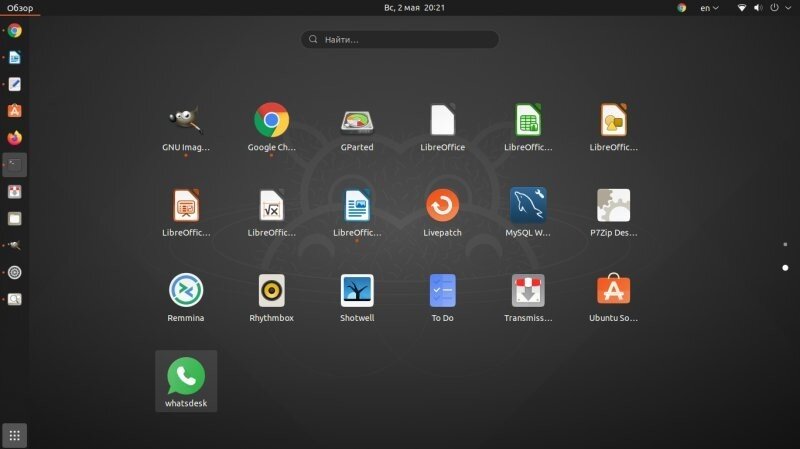Click Ubuntu Software icon in the dock
Viewport: 800px width, 449px height.
(x=14, y=111)
